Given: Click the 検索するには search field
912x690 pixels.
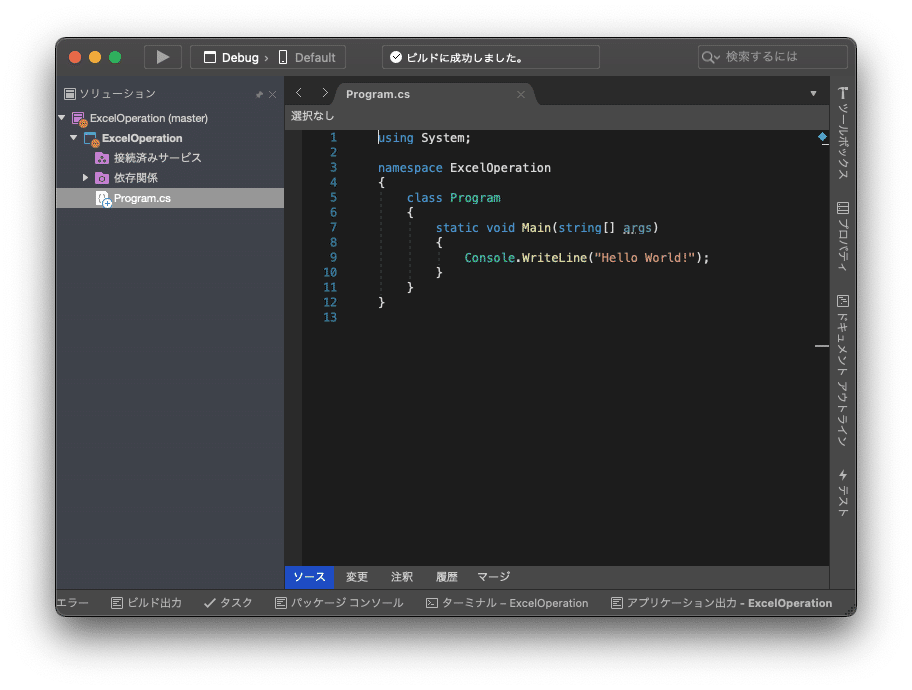Looking at the screenshot, I should tap(772, 57).
